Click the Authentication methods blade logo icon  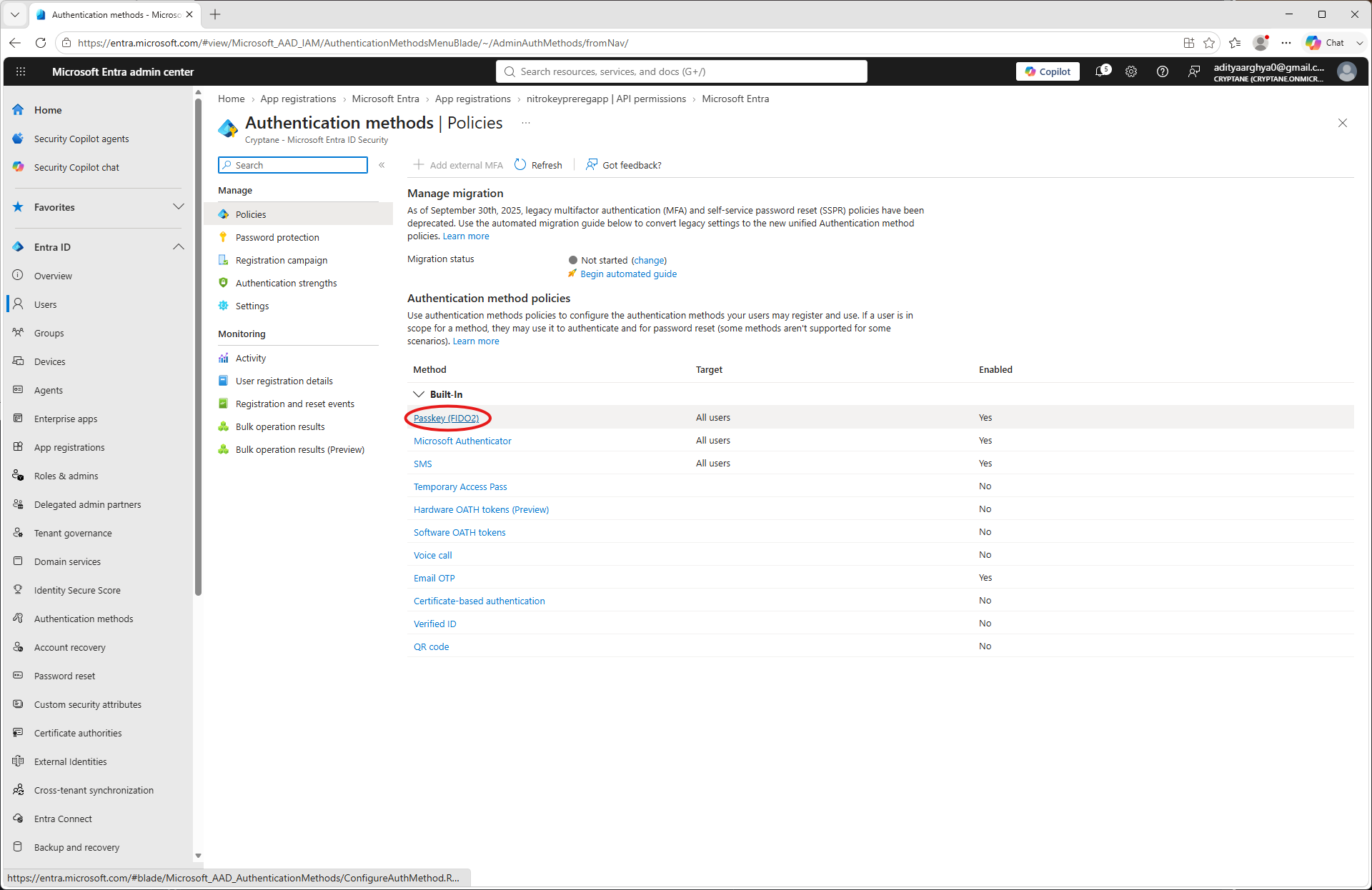pos(228,128)
